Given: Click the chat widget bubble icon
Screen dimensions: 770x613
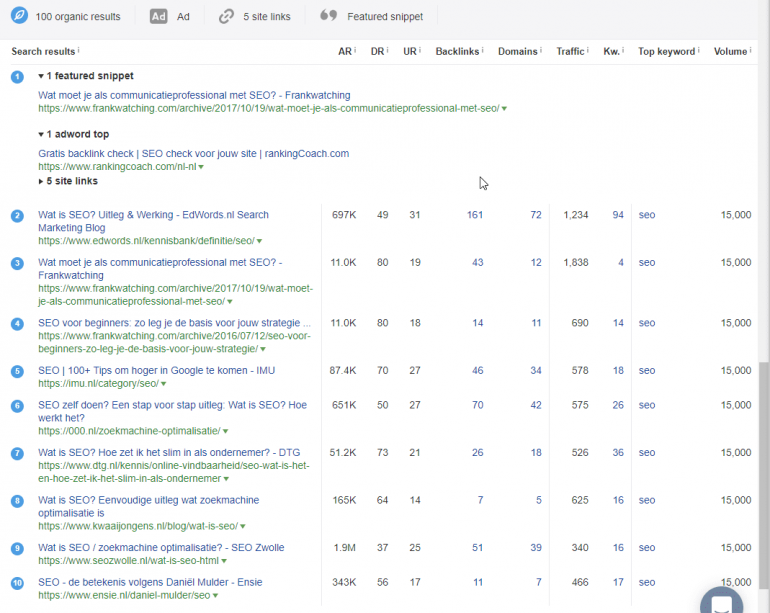Looking at the screenshot, I should click(721, 602).
